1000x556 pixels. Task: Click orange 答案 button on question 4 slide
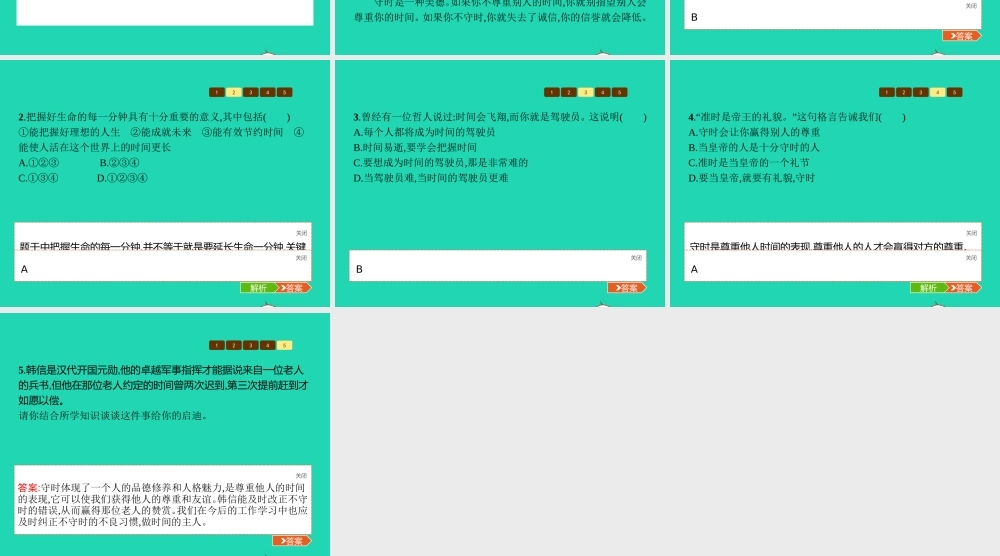(964, 288)
